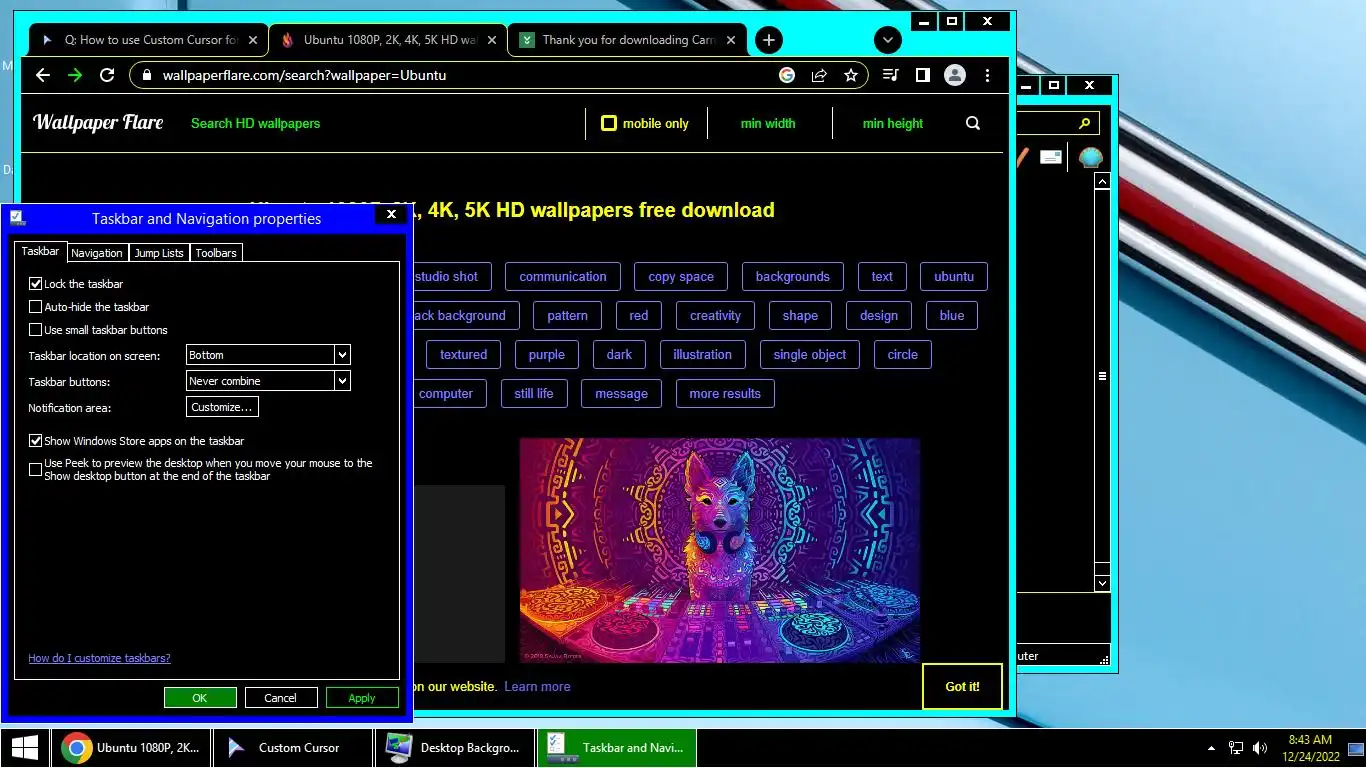Open the DJ wolf wallpaper thumbnail
The height and width of the screenshot is (768, 1366).
tap(719, 550)
